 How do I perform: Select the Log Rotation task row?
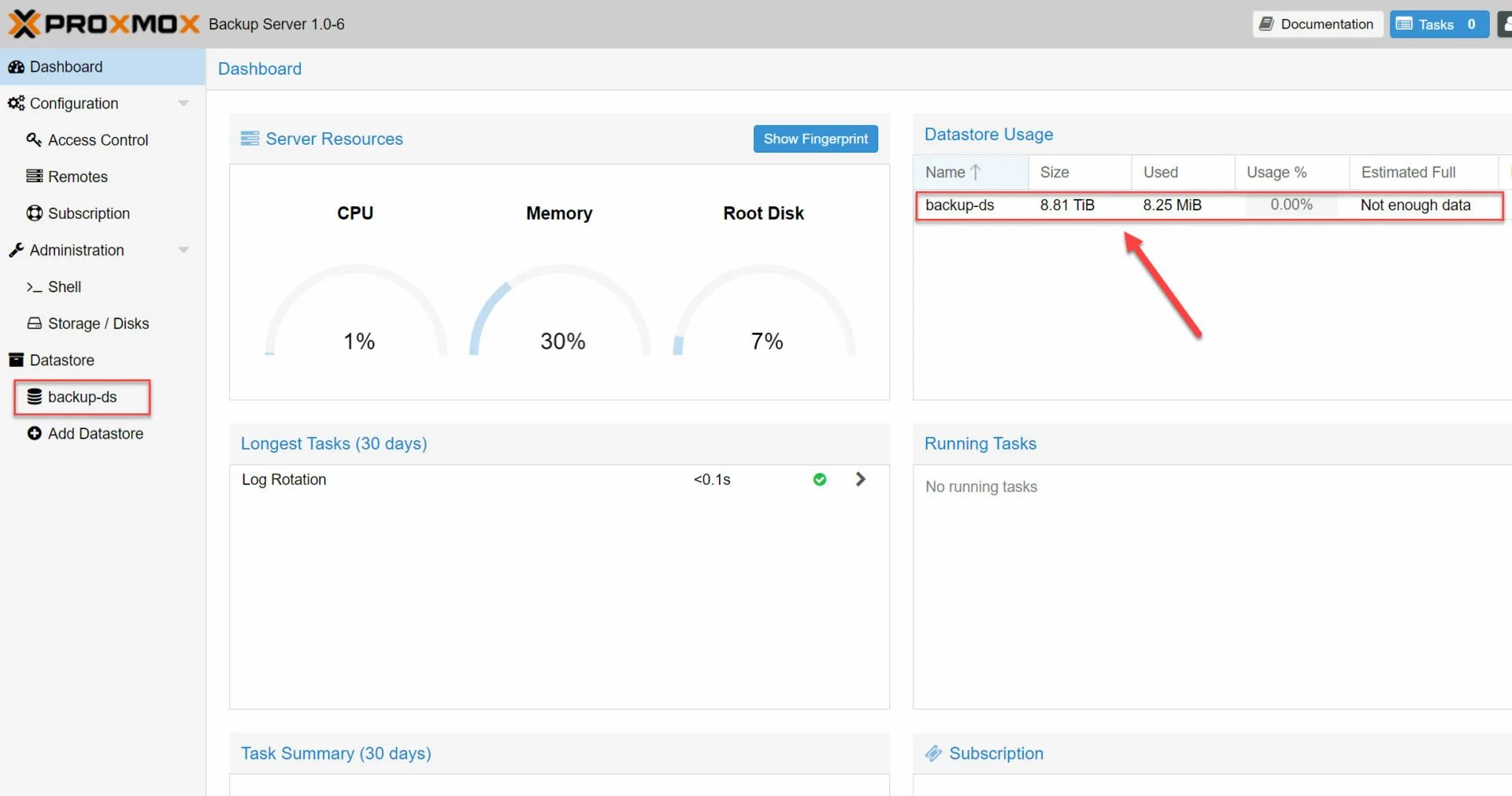(559, 479)
